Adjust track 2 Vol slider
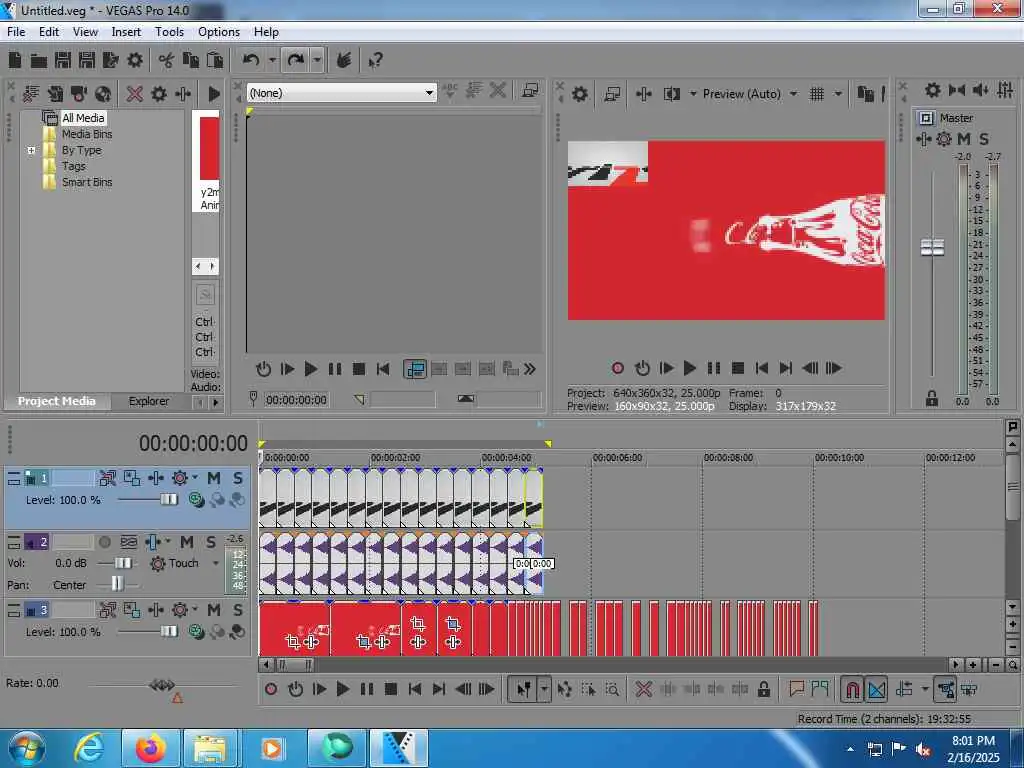The width and height of the screenshot is (1024, 768). click(122, 563)
